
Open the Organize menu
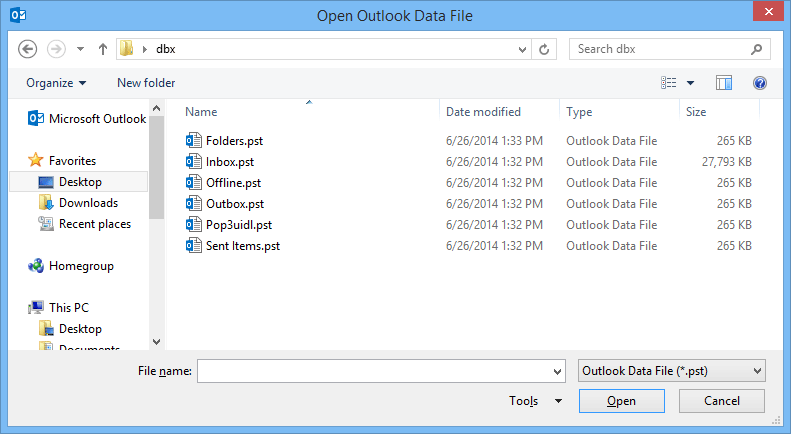click(56, 83)
